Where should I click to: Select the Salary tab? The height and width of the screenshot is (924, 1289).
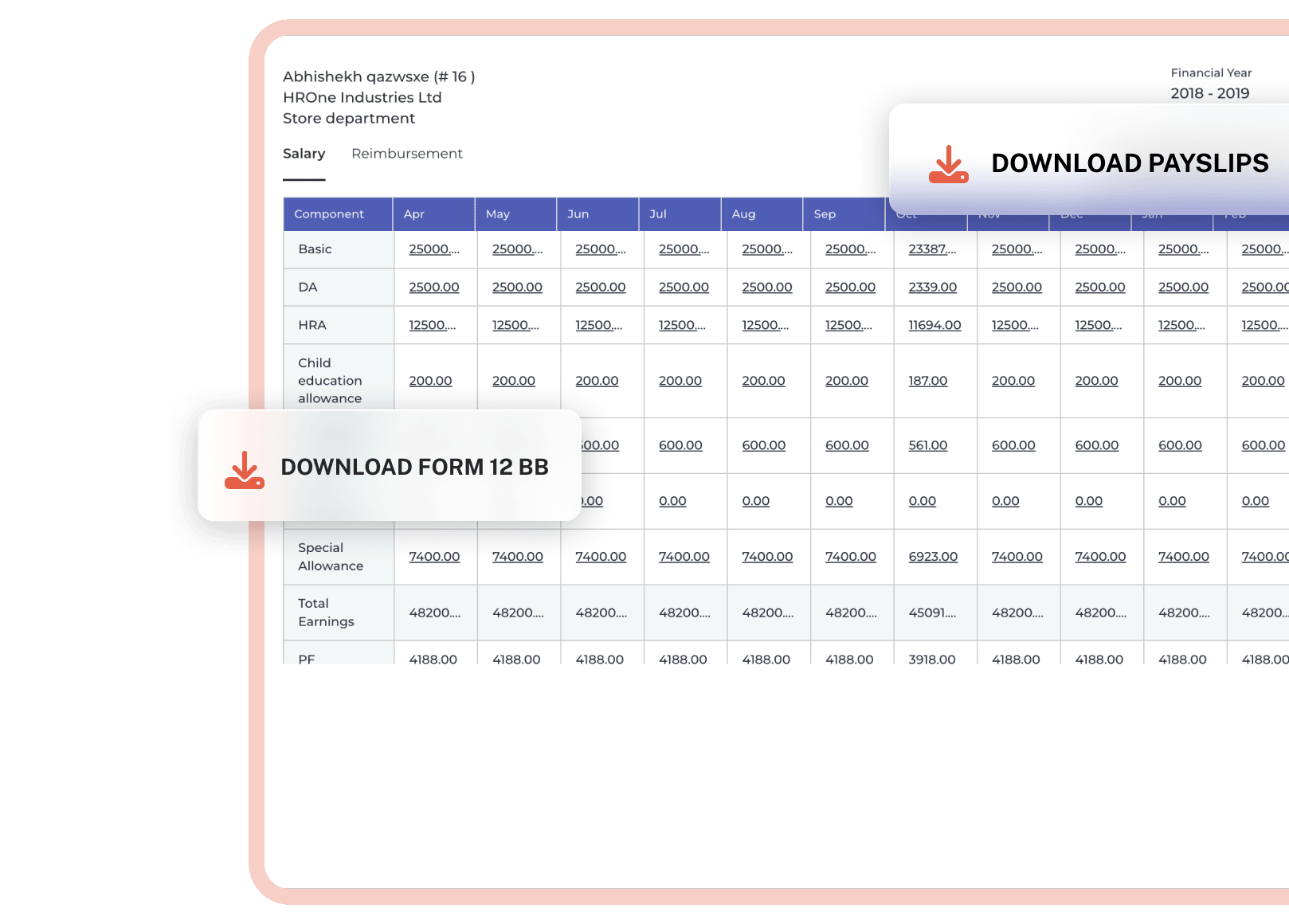(304, 154)
